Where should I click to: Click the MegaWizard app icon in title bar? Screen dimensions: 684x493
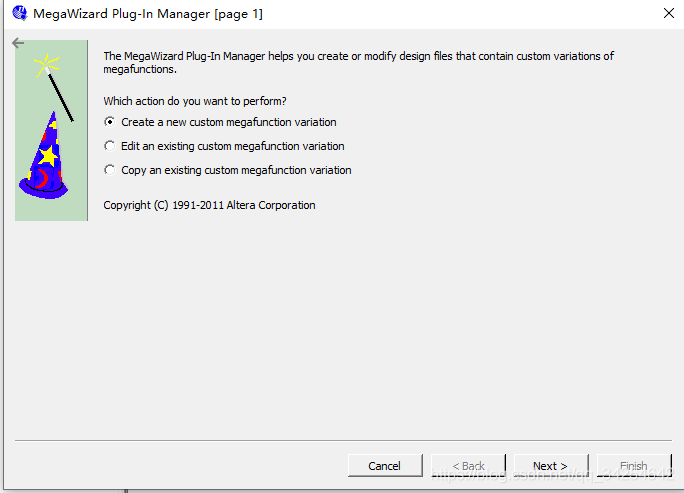pos(20,13)
